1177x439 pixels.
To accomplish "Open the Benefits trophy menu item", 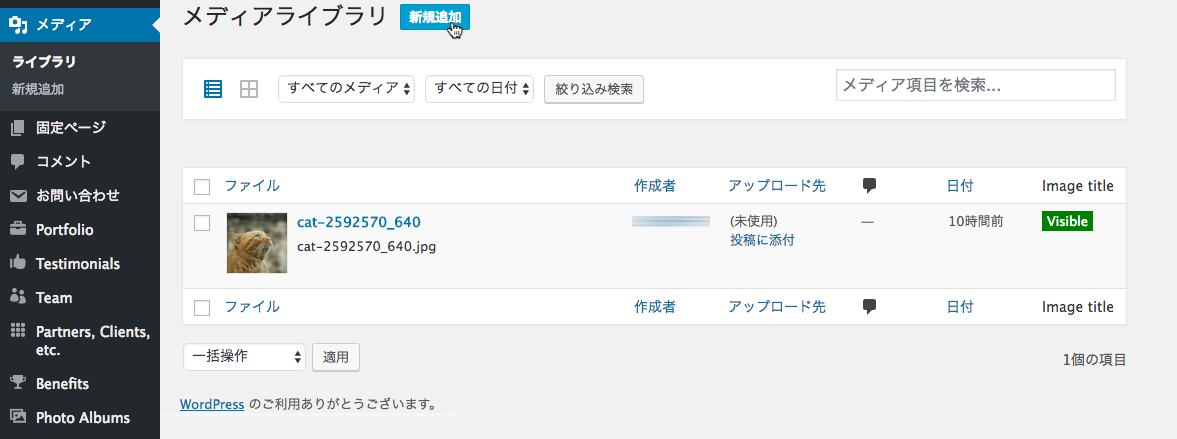I will [x=62, y=383].
